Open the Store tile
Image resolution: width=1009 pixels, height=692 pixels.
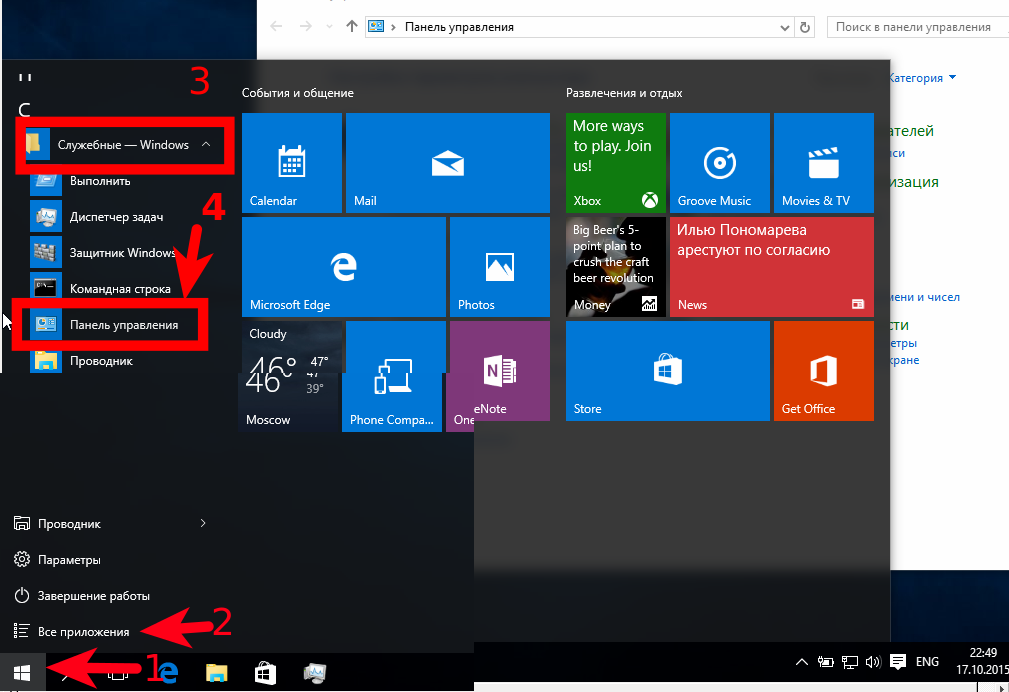click(x=667, y=371)
